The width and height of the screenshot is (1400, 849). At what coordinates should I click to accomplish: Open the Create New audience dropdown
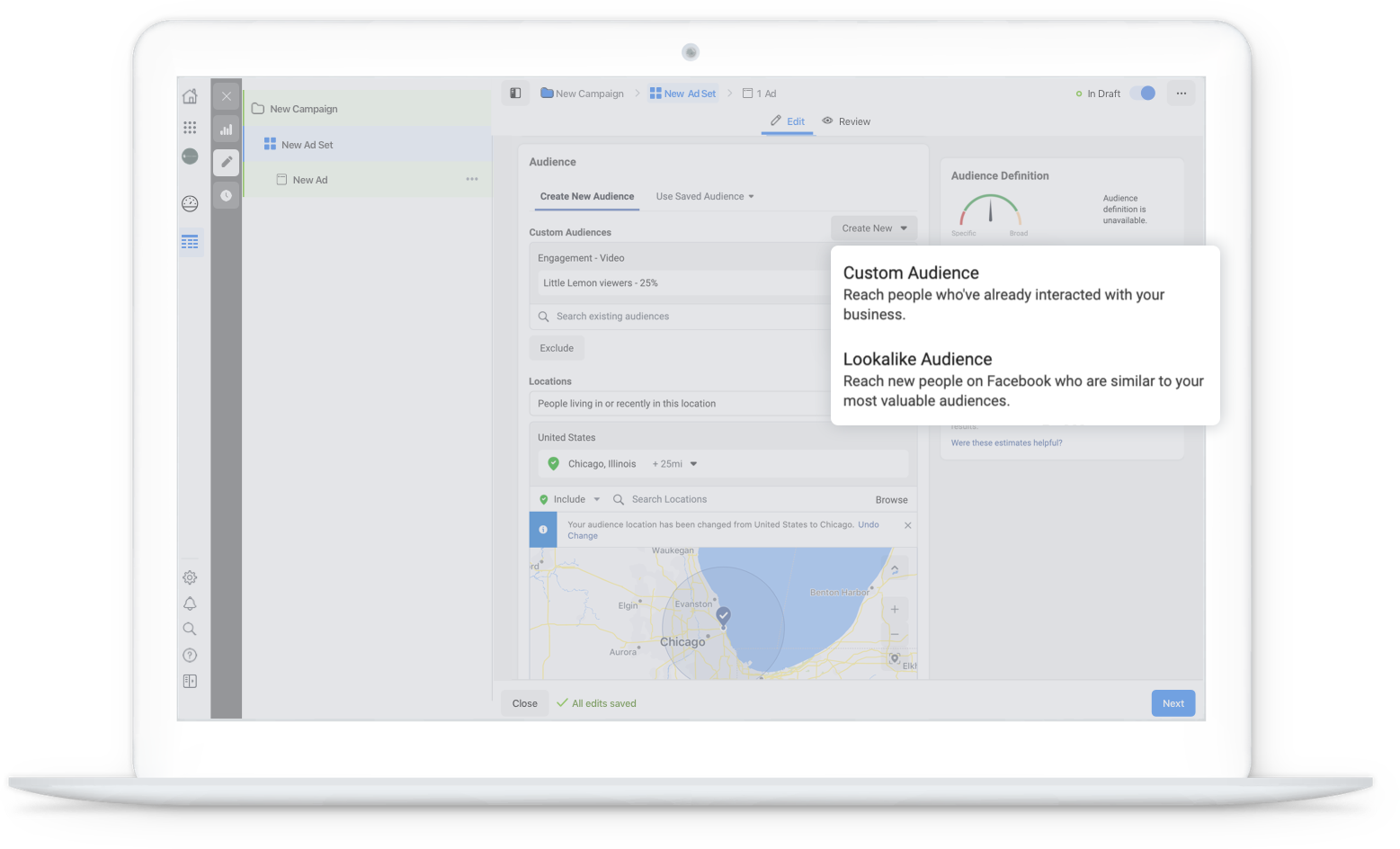point(873,228)
